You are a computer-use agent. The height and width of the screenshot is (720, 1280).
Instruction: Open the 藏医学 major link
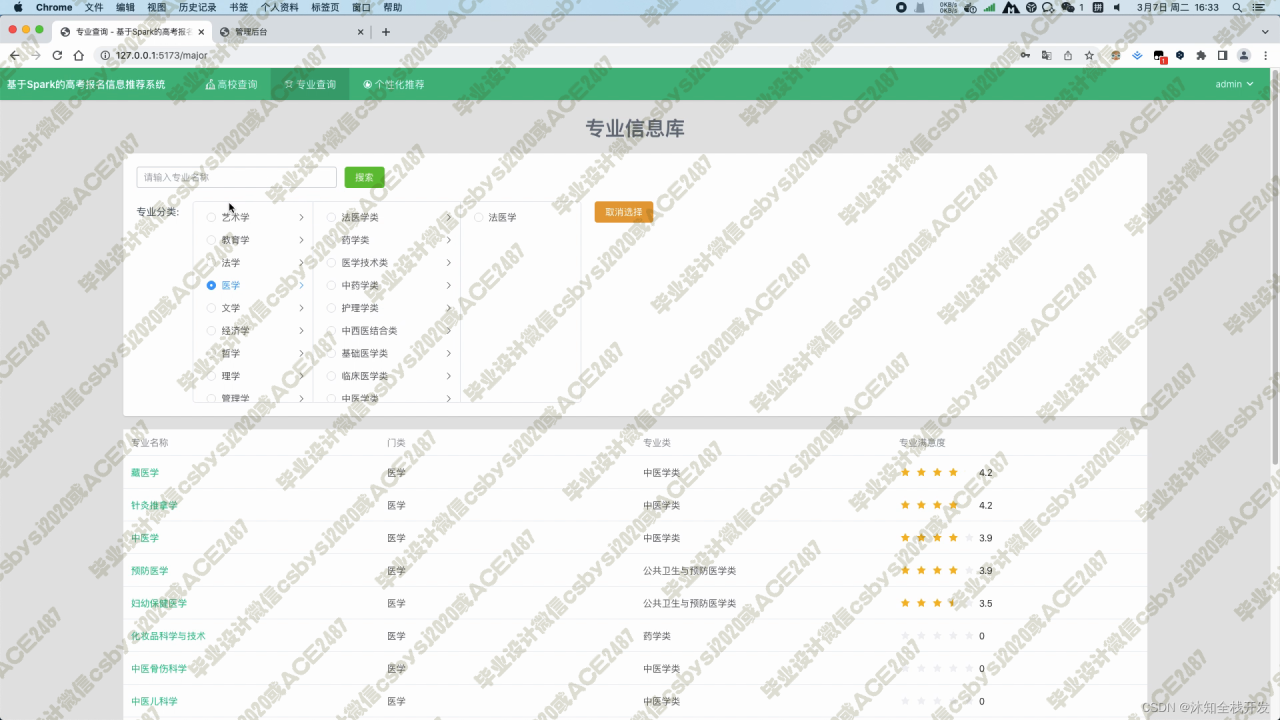pos(145,472)
